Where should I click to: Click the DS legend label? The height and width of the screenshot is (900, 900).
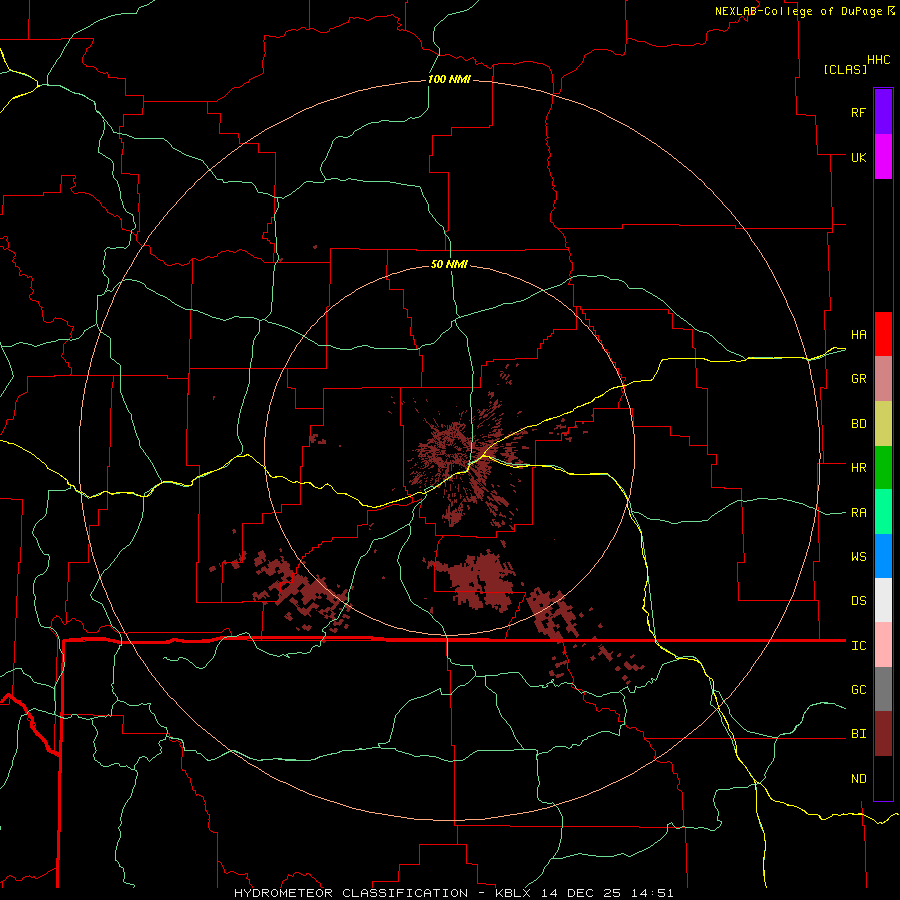pyautogui.click(x=859, y=601)
